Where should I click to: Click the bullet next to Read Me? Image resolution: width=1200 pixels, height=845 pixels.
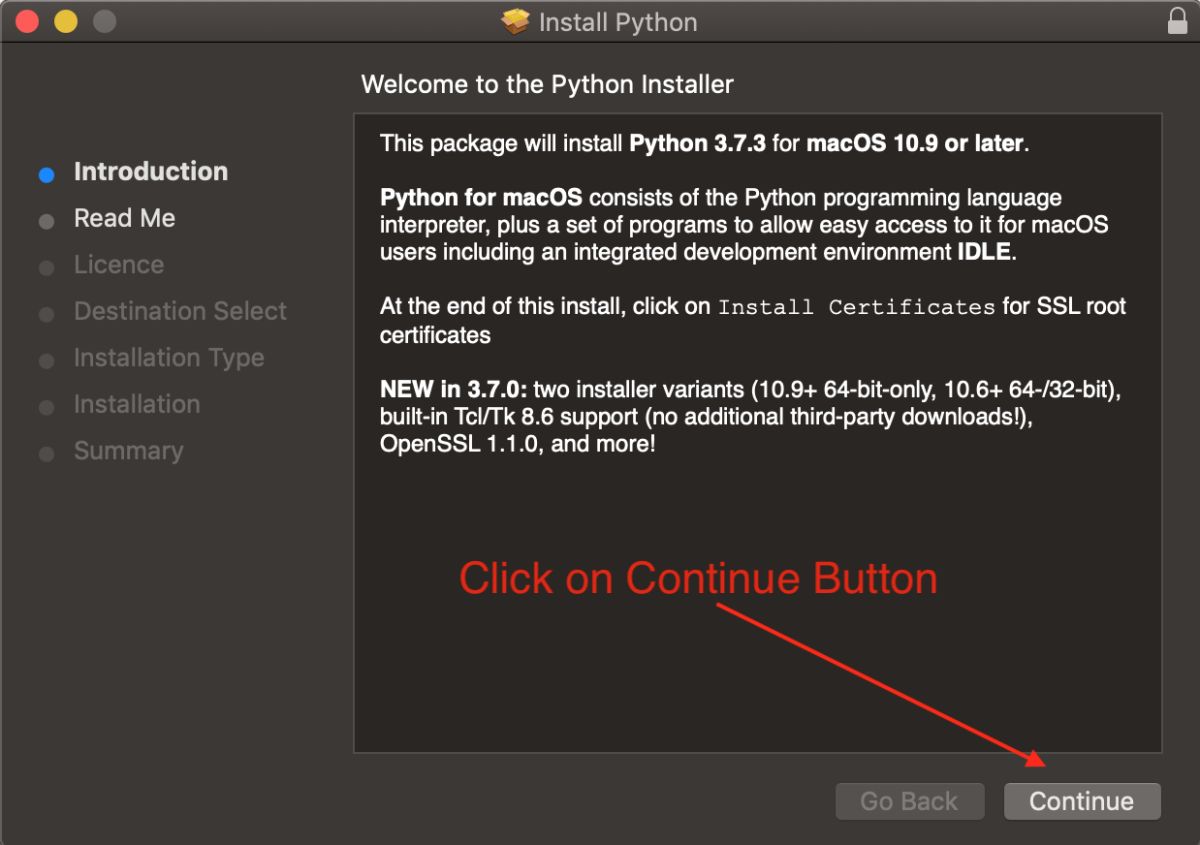(46, 221)
